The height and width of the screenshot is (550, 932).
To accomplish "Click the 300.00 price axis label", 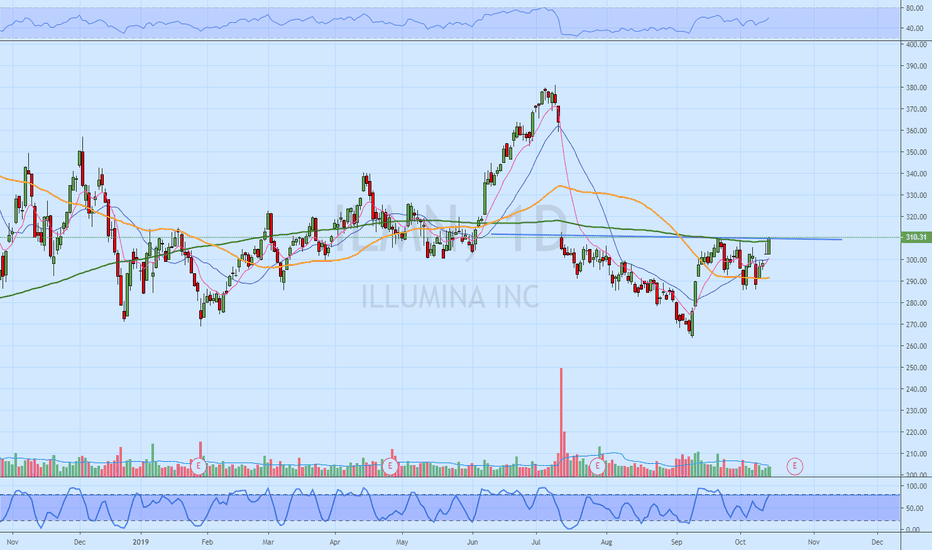I will point(916,260).
